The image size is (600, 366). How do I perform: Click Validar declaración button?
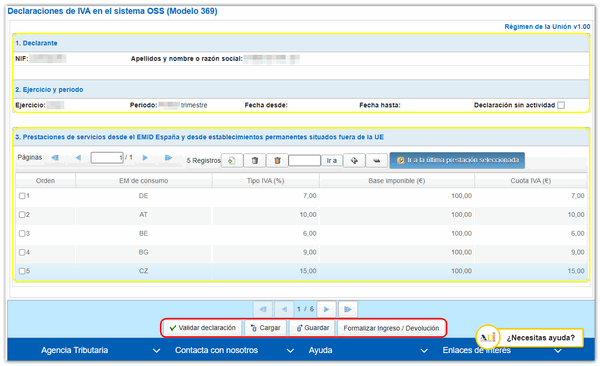[x=202, y=328]
